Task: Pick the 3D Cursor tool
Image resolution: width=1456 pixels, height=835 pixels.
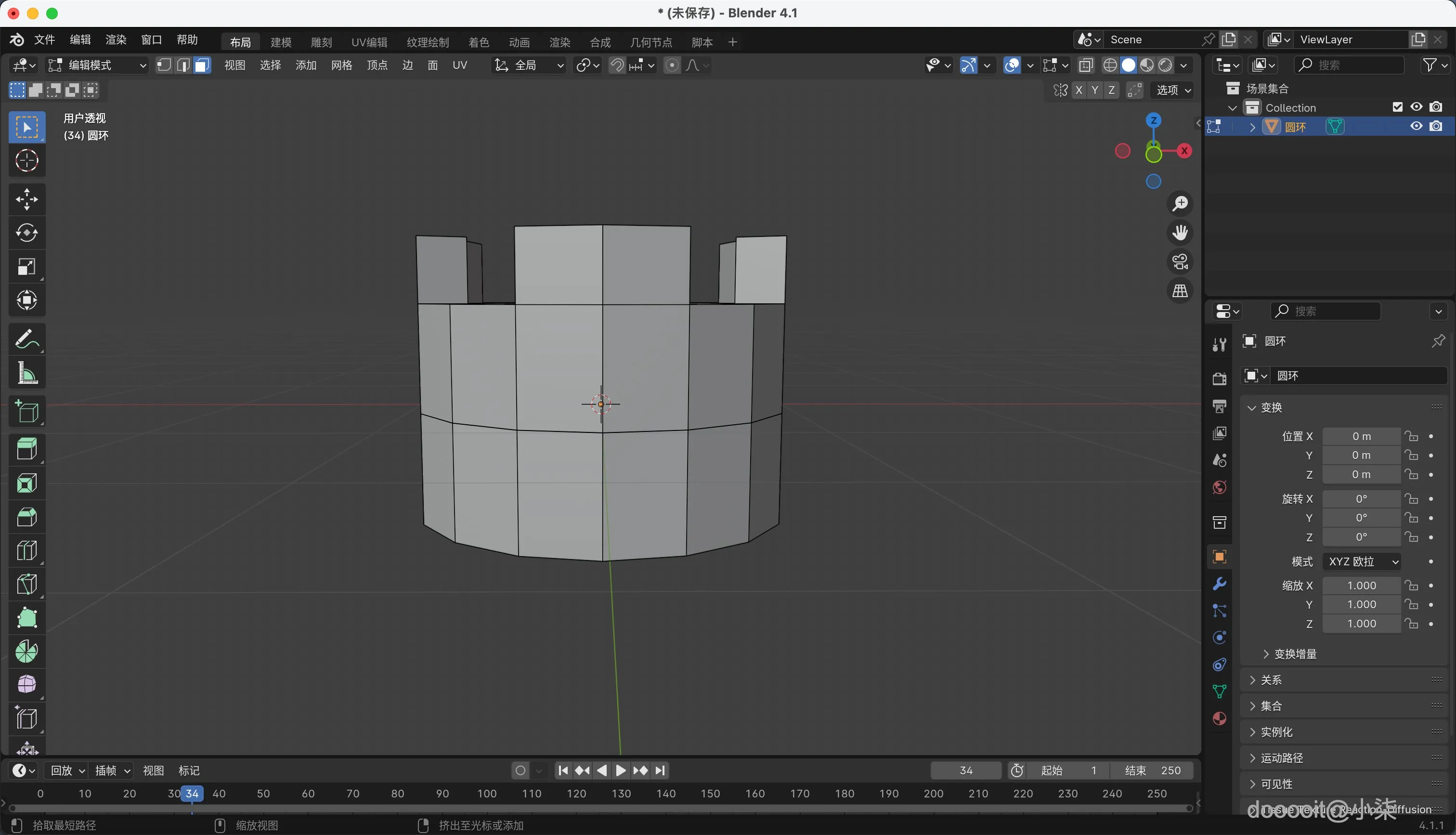Action: [26, 161]
